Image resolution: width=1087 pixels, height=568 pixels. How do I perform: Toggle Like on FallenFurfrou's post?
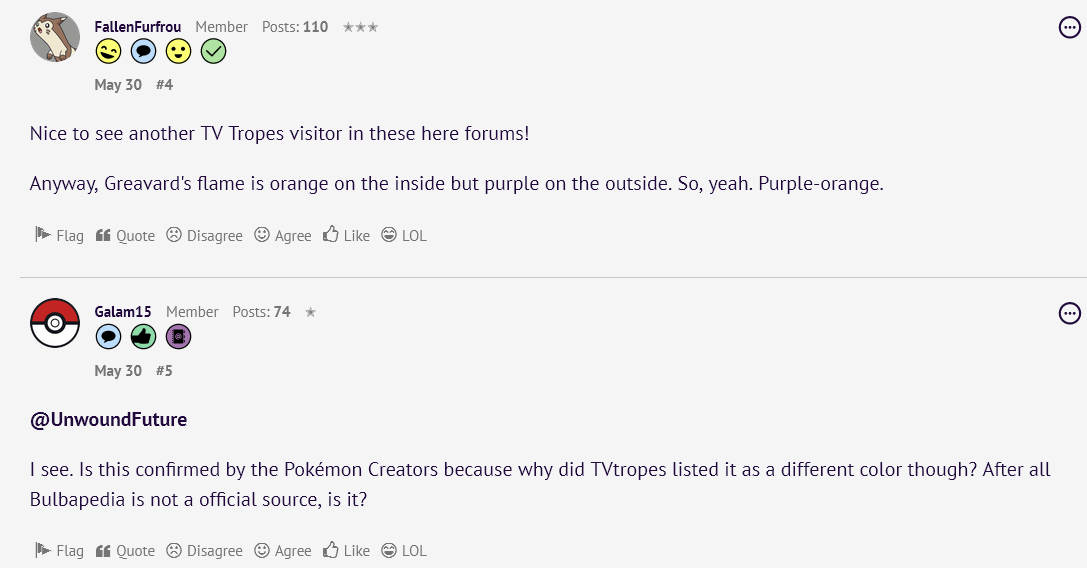[347, 235]
